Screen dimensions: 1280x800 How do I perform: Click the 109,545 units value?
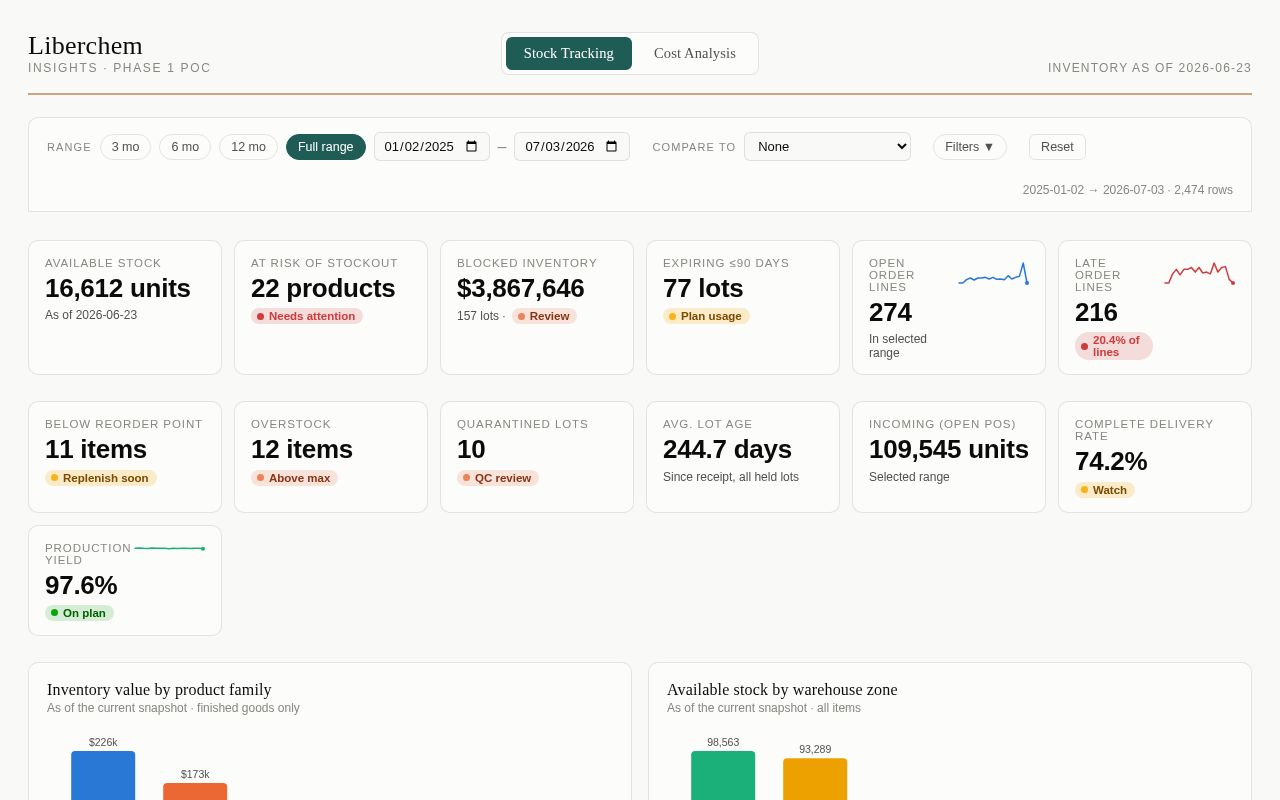(949, 449)
